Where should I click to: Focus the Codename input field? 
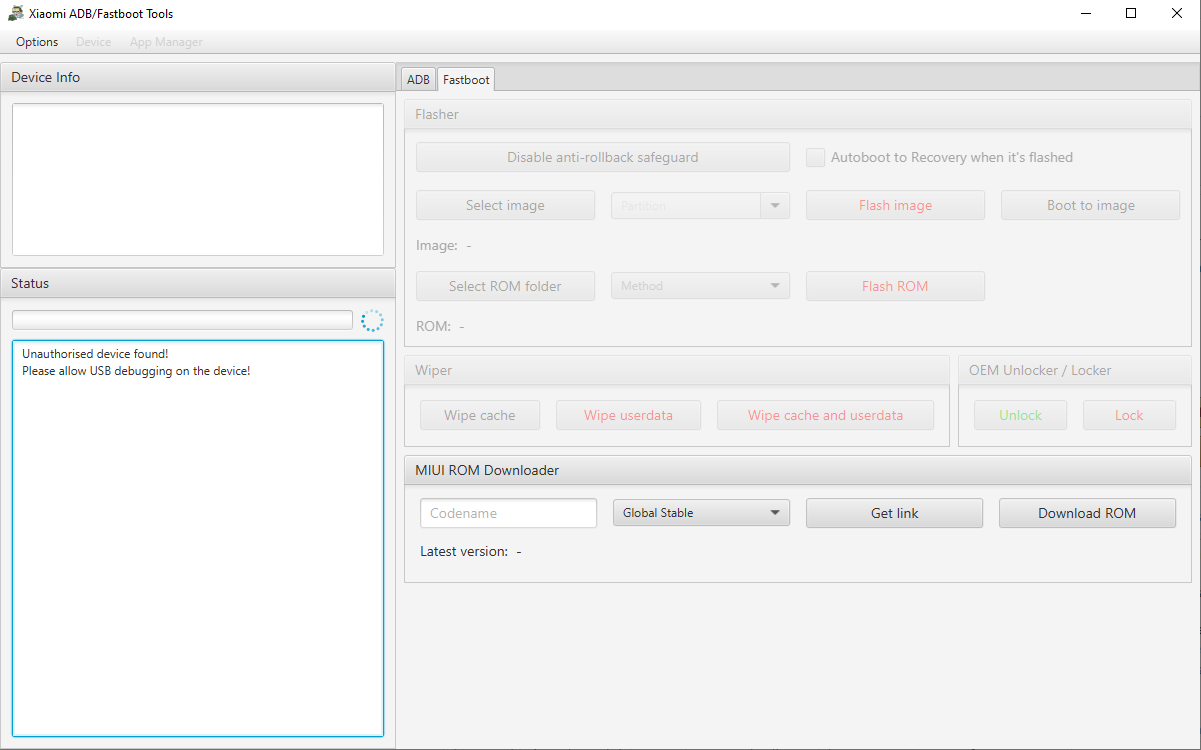(508, 513)
